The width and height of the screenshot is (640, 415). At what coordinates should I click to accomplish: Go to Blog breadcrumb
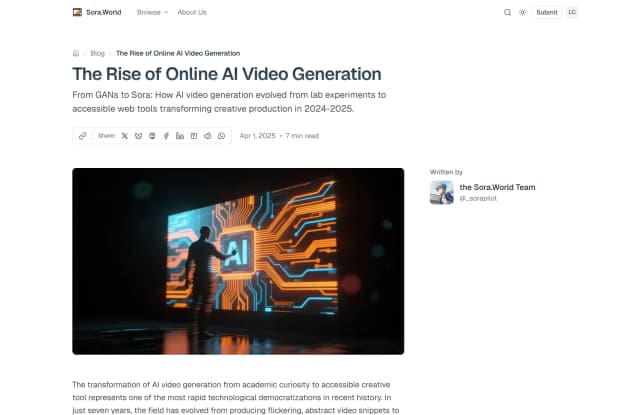(x=98, y=53)
